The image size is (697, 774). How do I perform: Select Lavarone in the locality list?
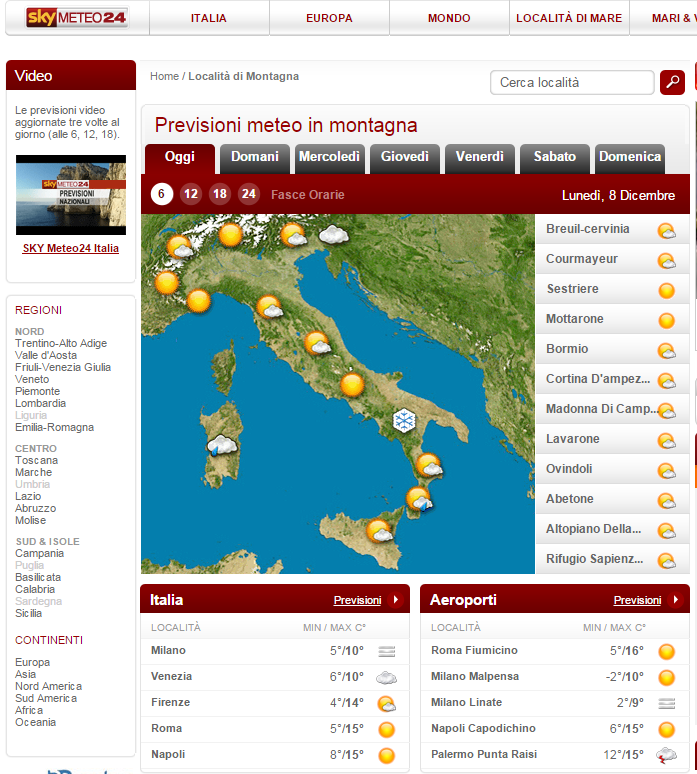point(613,439)
